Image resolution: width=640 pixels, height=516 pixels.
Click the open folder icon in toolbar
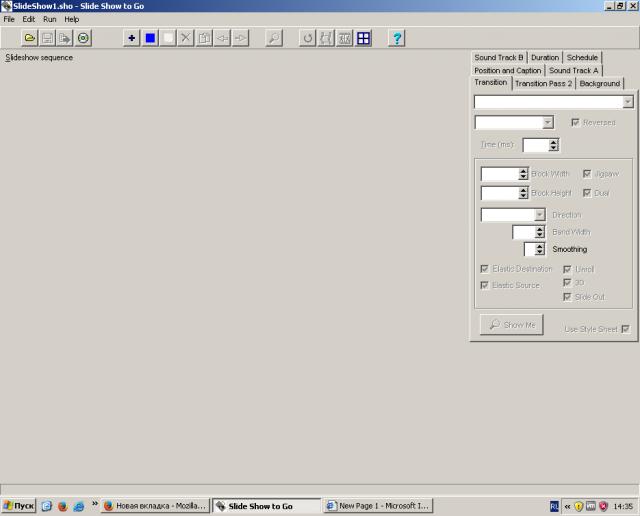[30, 38]
